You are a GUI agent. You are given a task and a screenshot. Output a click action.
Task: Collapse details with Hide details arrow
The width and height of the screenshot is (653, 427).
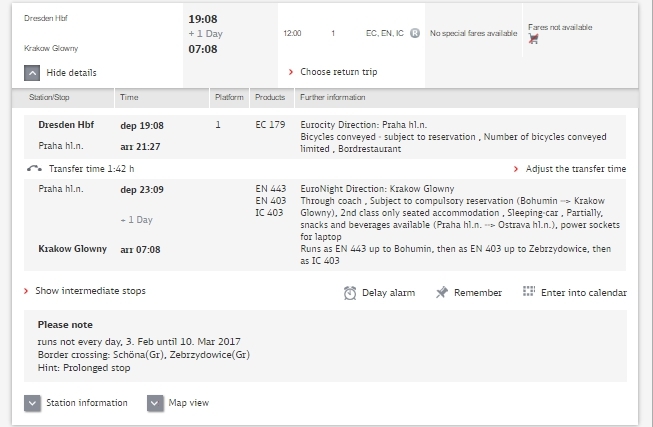point(32,73)
